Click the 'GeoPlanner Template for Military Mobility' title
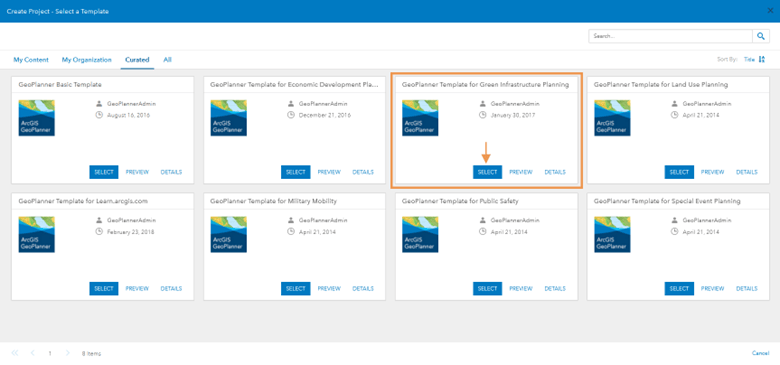The image size is (780, 365). [274, 201]
